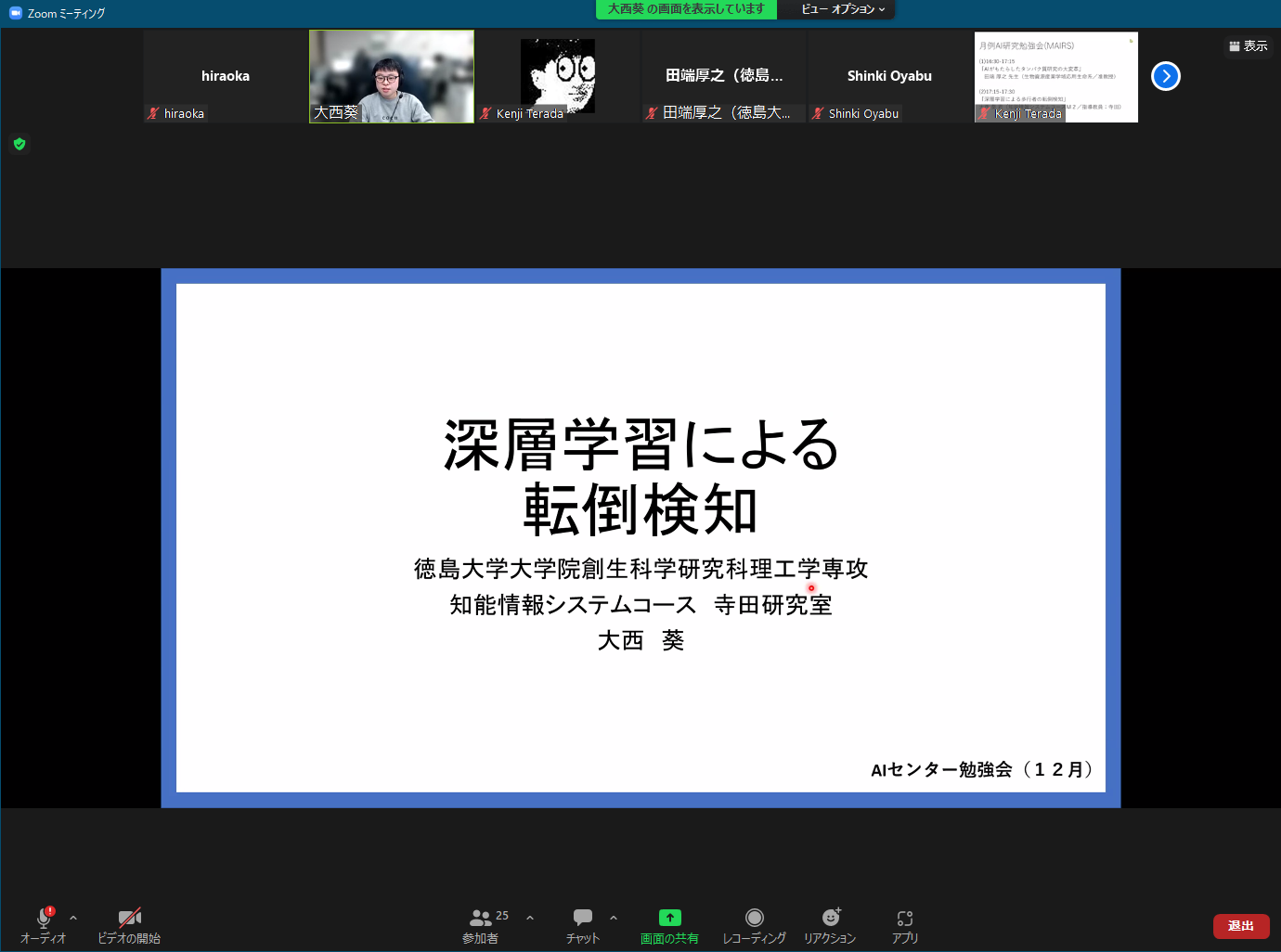Open the 表示 view layout menu
The height and width of the screenshot is (952, 1281).
click(1248, 45)
